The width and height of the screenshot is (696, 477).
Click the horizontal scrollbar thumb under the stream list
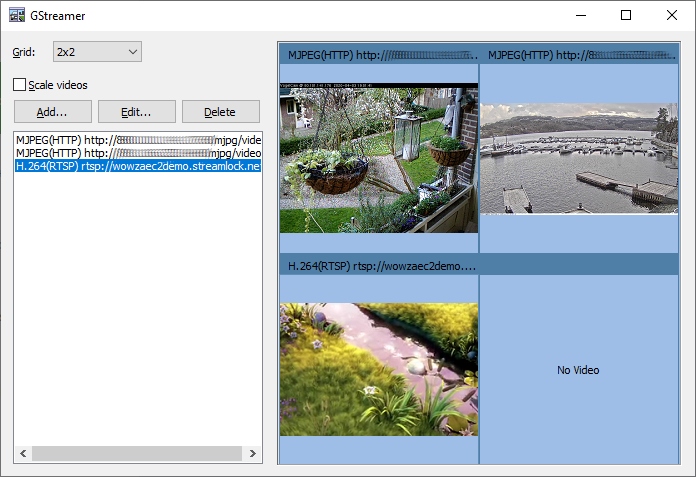click(x=135, y=453)
